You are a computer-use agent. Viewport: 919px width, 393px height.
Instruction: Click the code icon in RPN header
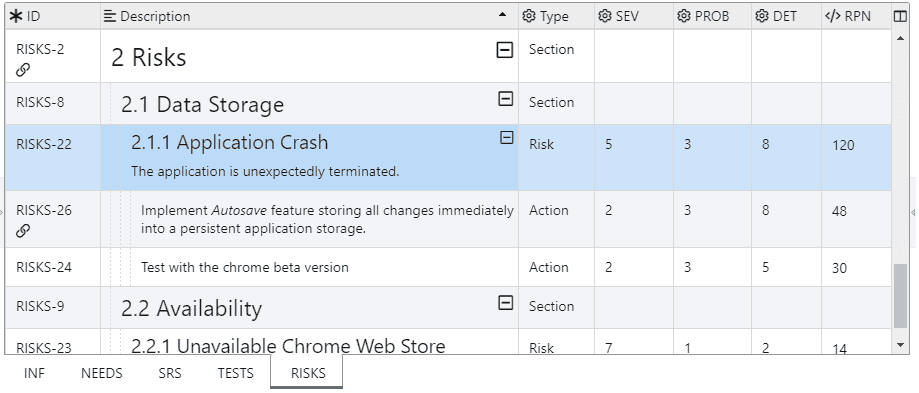pos(832,16)
